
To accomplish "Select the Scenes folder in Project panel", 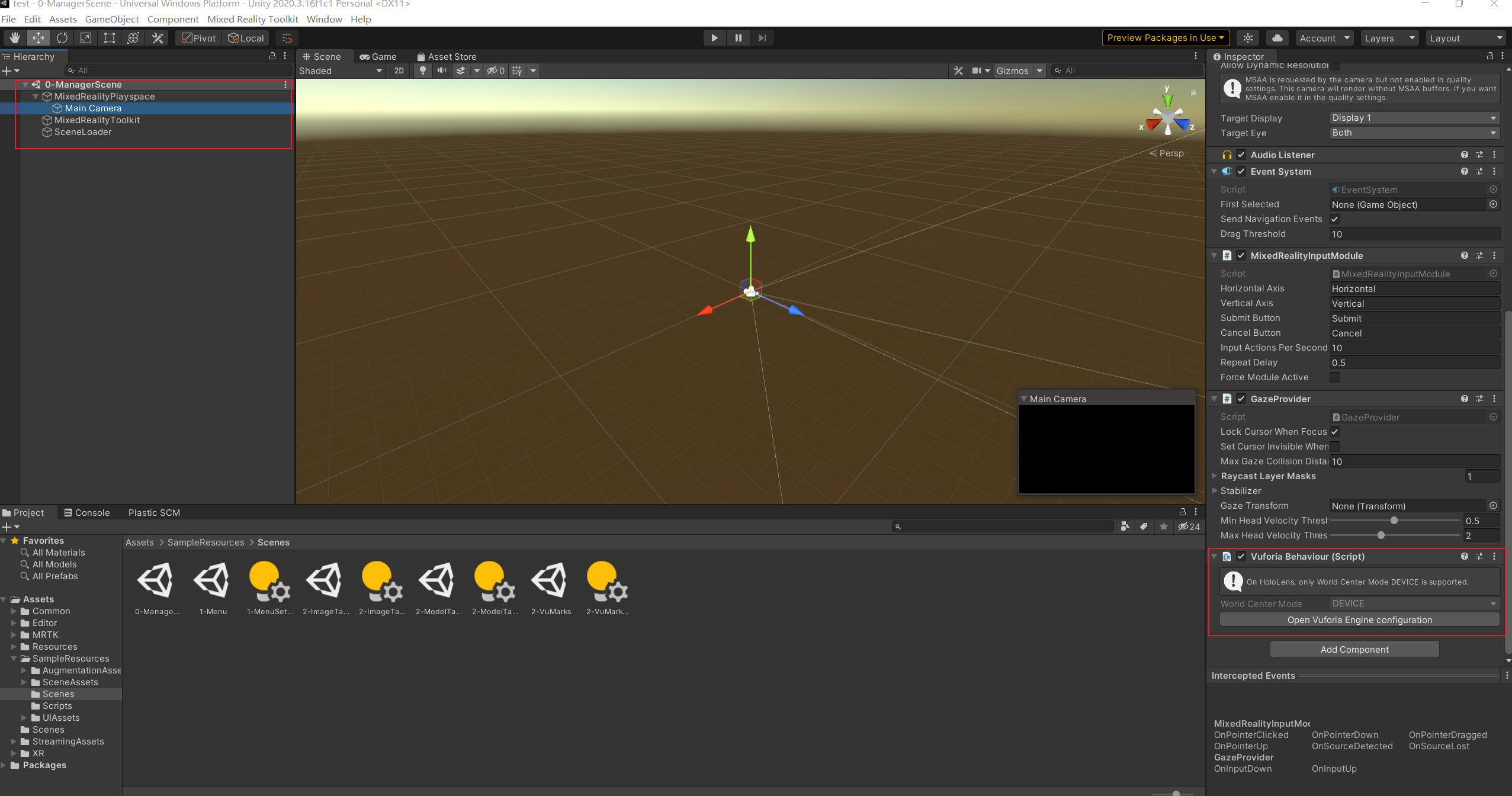I will pyautogui.click(x=56, y=694).
